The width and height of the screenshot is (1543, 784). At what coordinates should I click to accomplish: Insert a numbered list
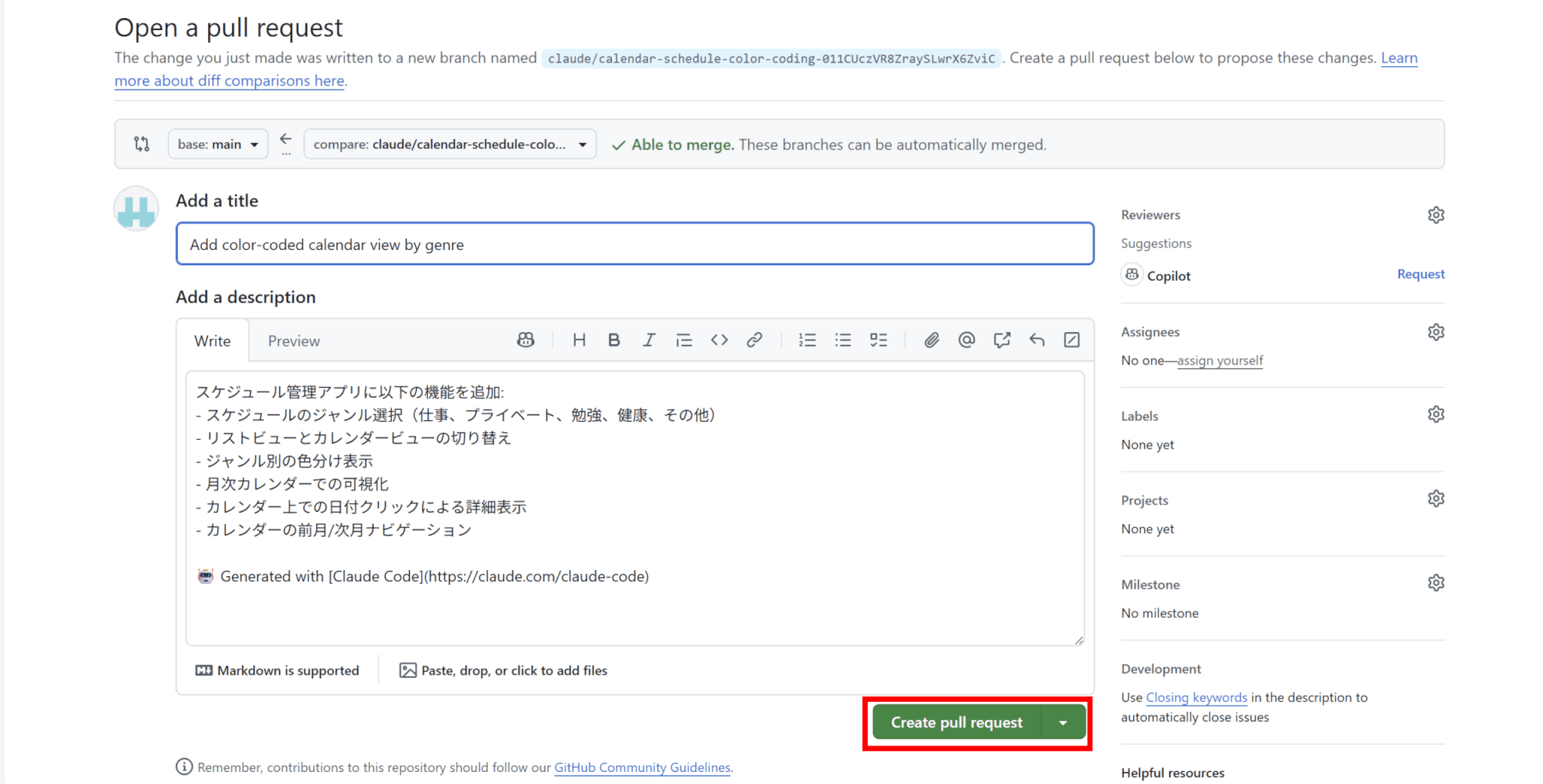click(x=807, y=340)
